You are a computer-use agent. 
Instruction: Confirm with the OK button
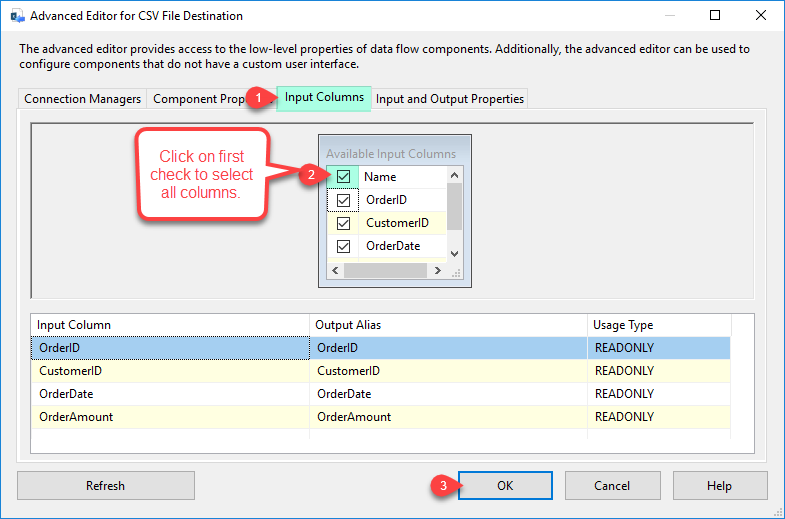[505, 485]
